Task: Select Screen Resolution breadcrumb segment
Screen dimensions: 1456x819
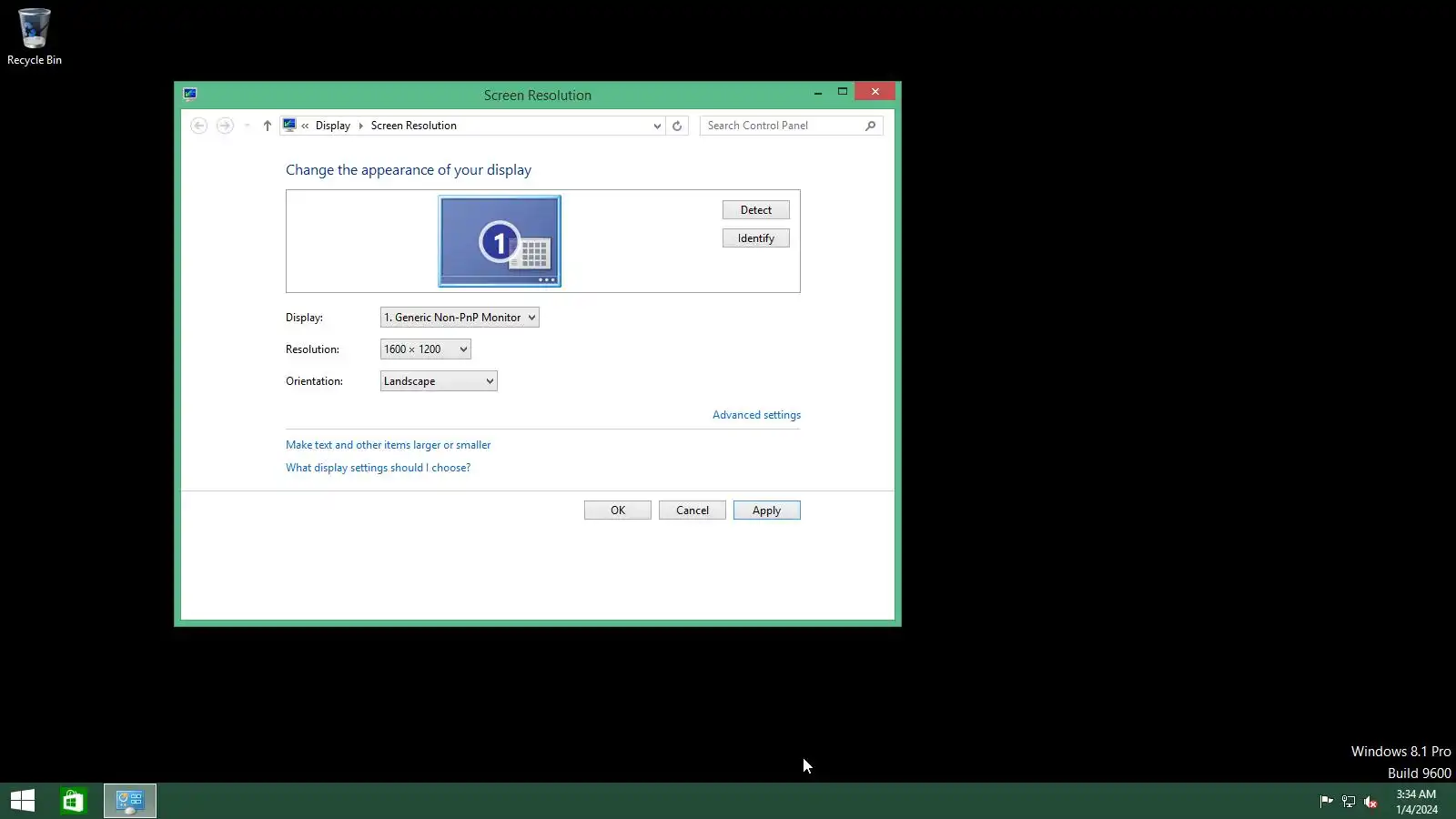Action: 414,126
